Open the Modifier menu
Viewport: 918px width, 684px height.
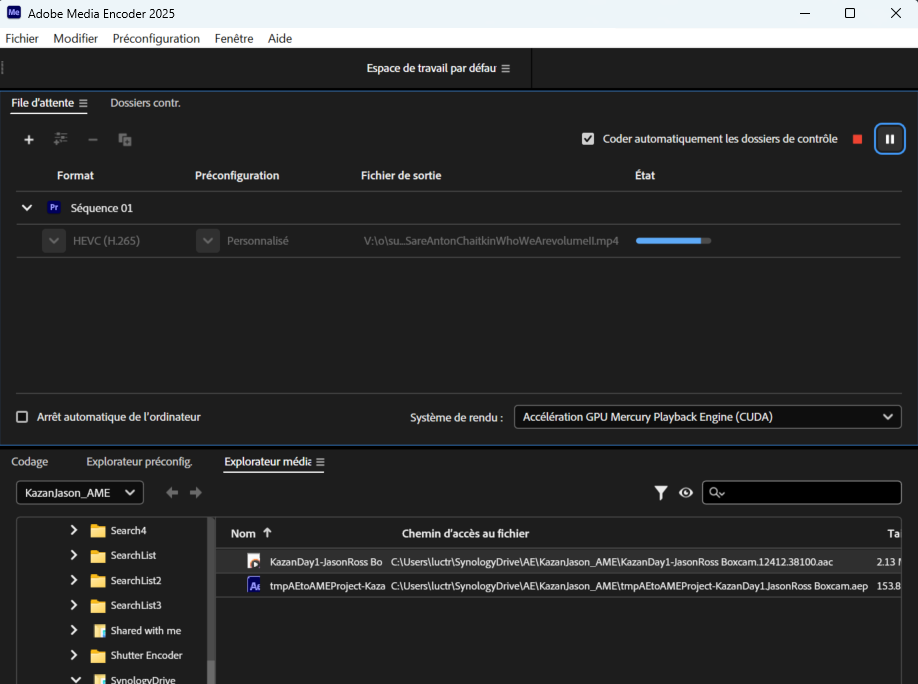pos(76,39)
